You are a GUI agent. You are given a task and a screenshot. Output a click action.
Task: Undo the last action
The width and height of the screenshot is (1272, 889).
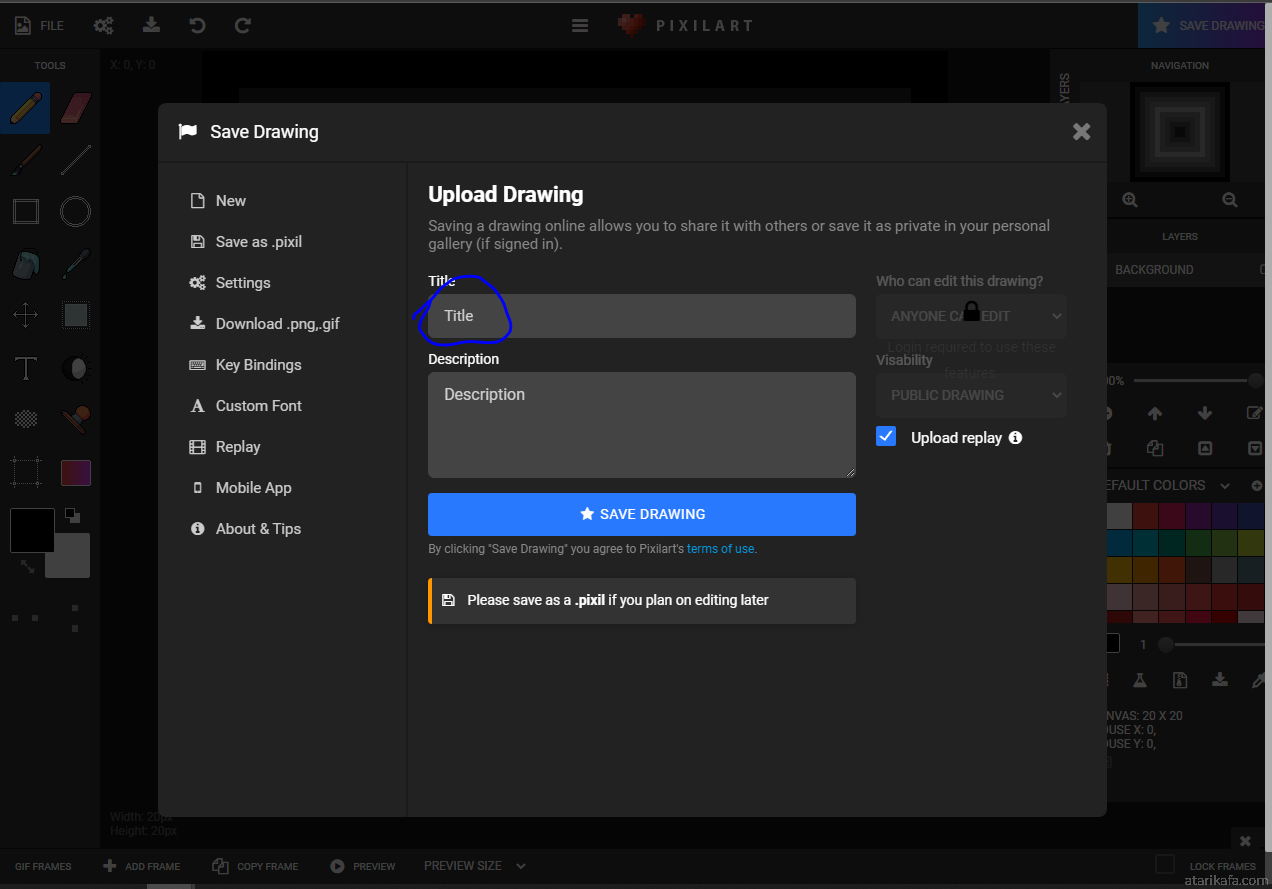click(197, 25)
